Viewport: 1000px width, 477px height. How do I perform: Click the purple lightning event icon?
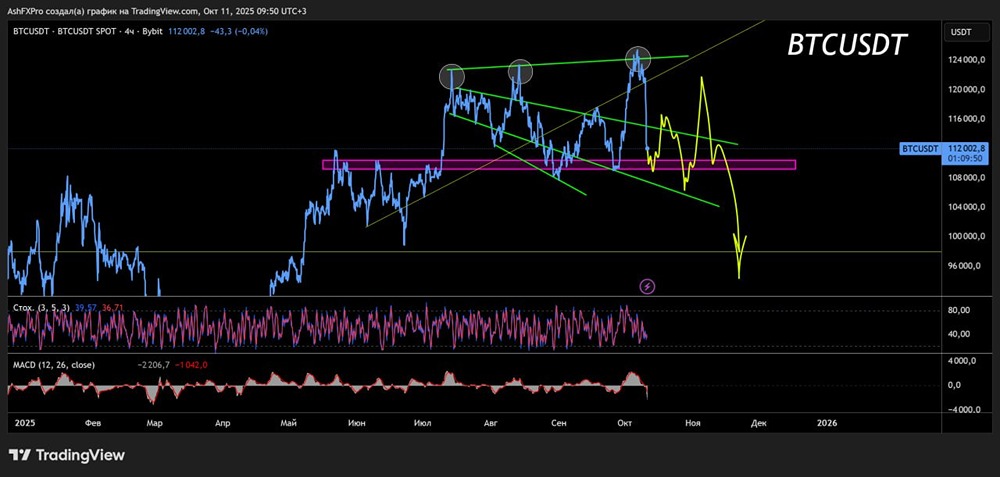tap(647, 286)
